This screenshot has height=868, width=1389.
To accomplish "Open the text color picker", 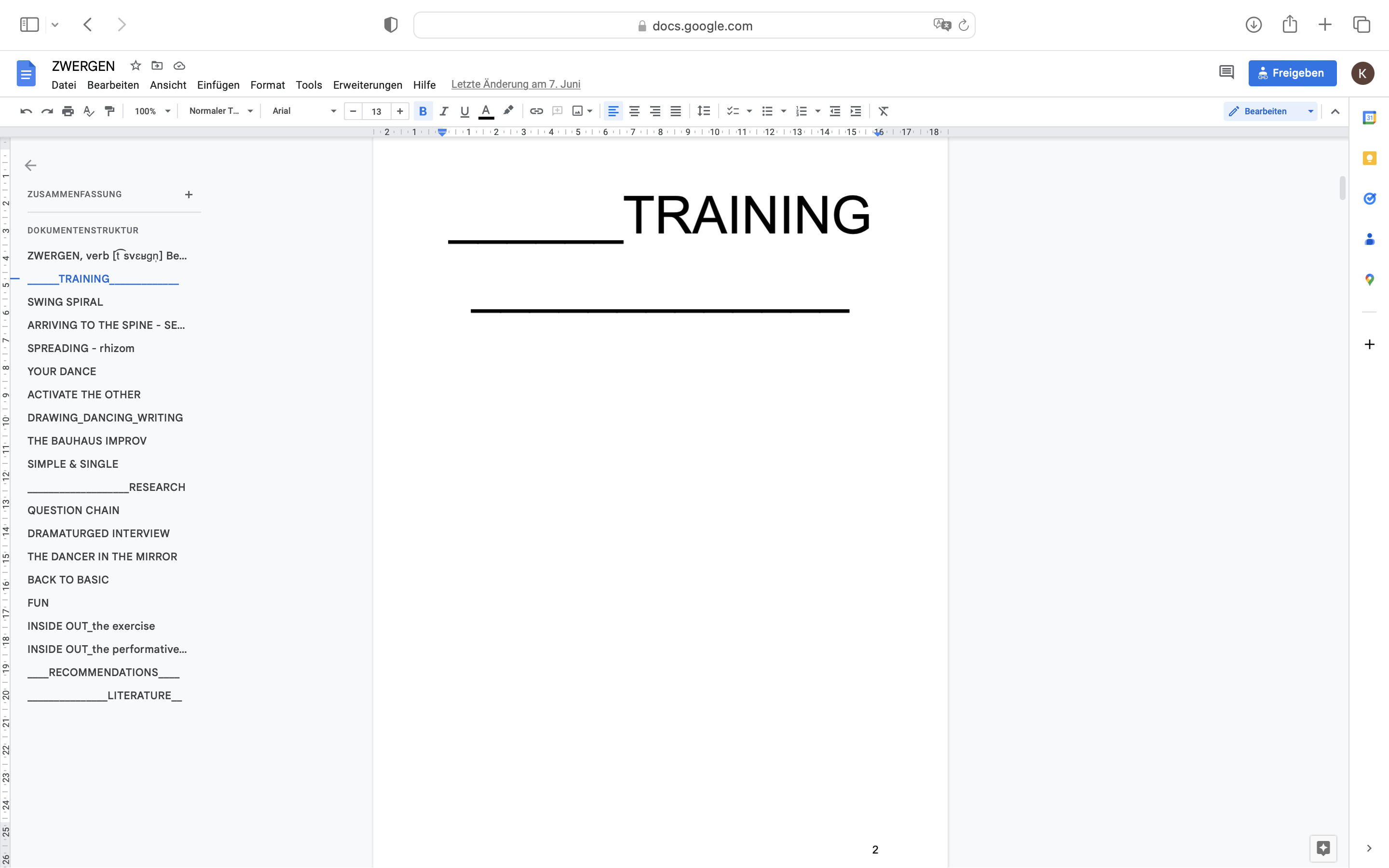I will 486,111.
